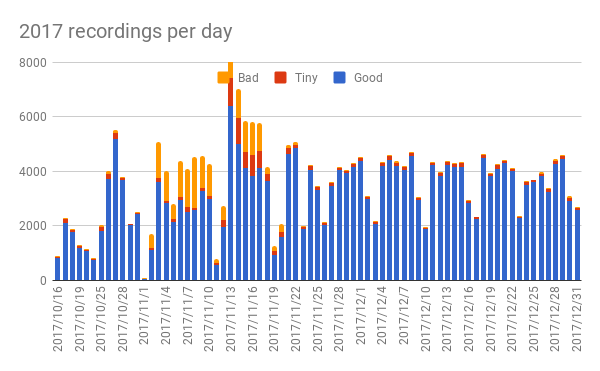Click the 2017/10/16 x-axis date label
The width and height of the screenshot is (600, 371).
click(x=57, y=319)
